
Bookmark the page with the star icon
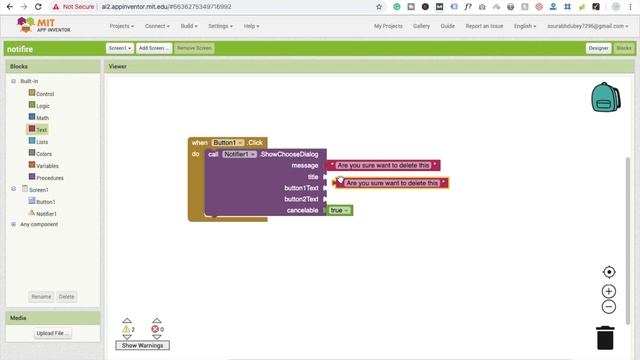[x=379, y=7]
